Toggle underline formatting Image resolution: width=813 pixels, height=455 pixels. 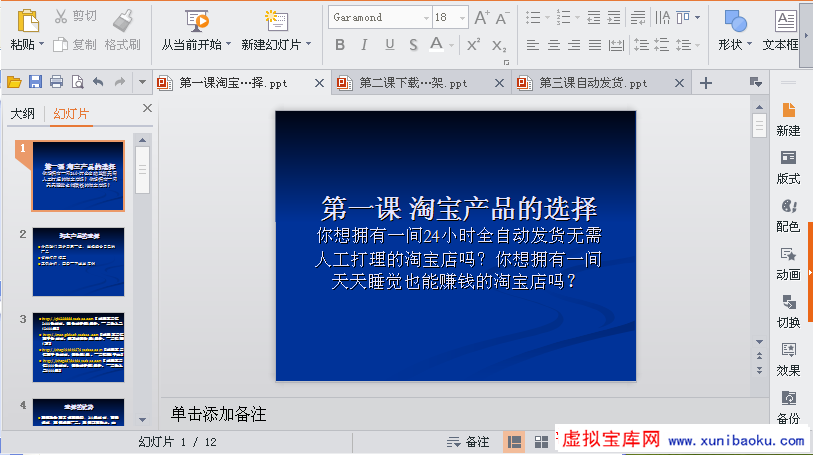(389, 45)
